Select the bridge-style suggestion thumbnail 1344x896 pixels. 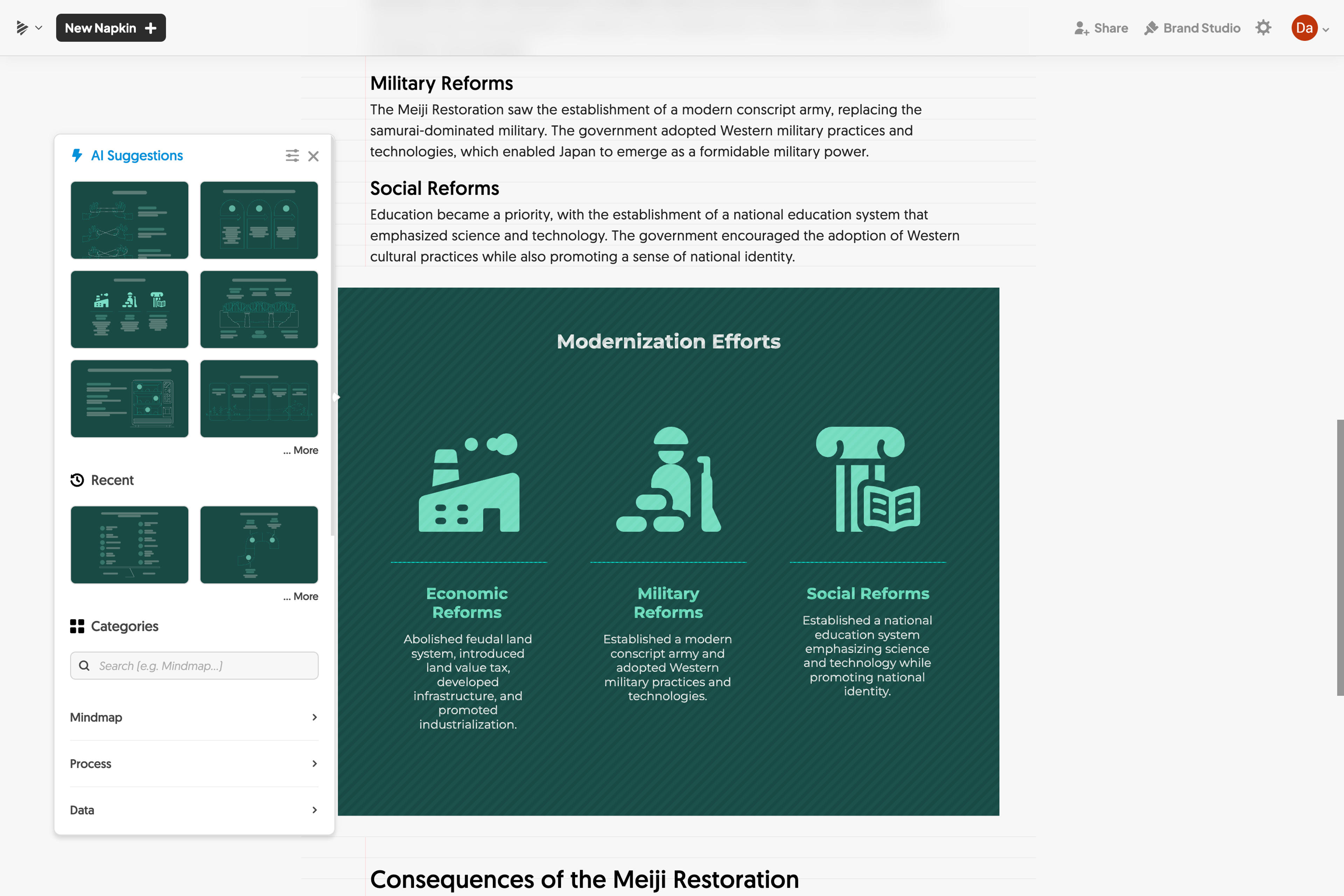point(259,309)
